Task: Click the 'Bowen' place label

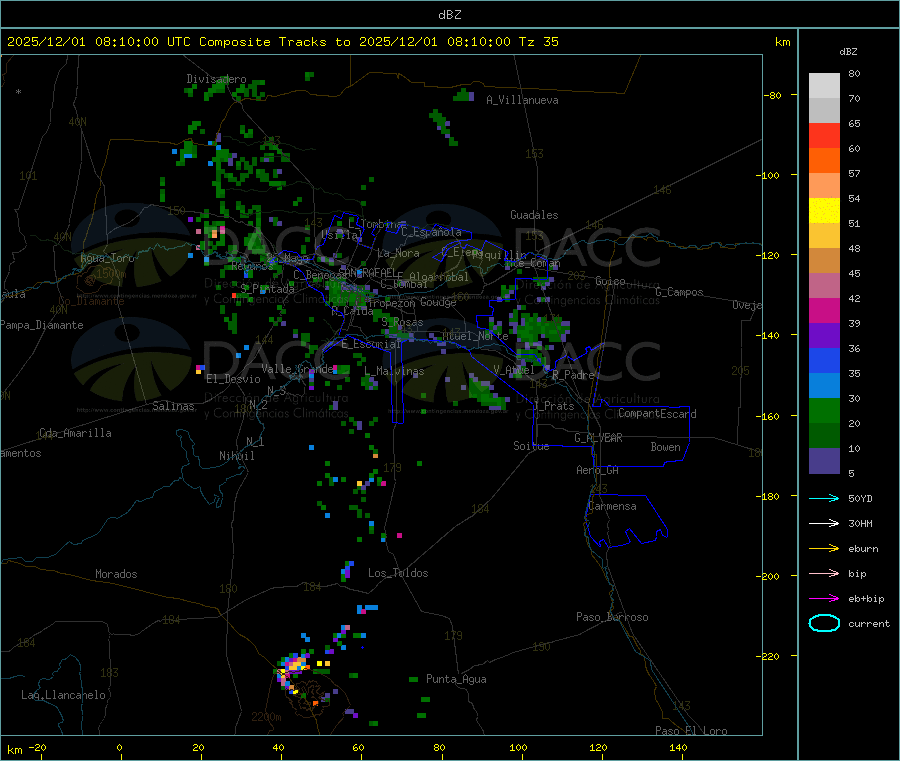Action: coord(665,447)
